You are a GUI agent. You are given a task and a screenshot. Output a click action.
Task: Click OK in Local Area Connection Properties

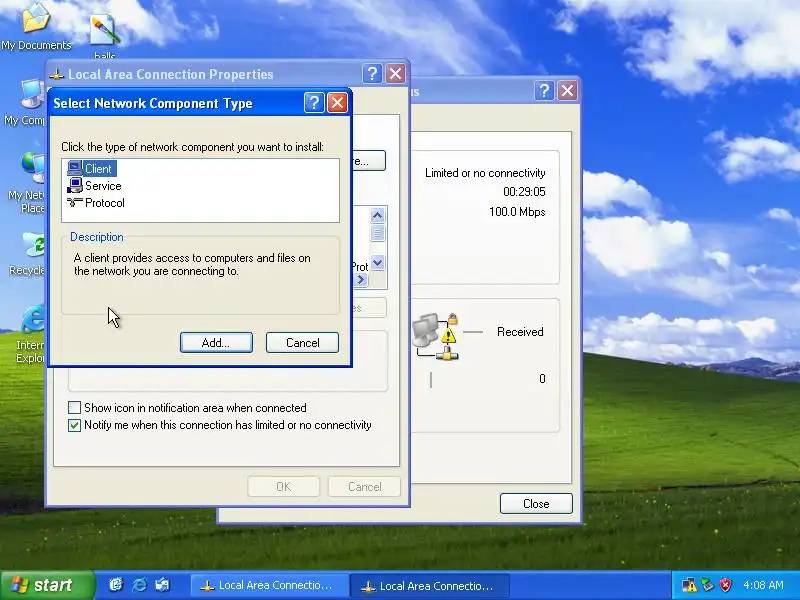[284, 487]
